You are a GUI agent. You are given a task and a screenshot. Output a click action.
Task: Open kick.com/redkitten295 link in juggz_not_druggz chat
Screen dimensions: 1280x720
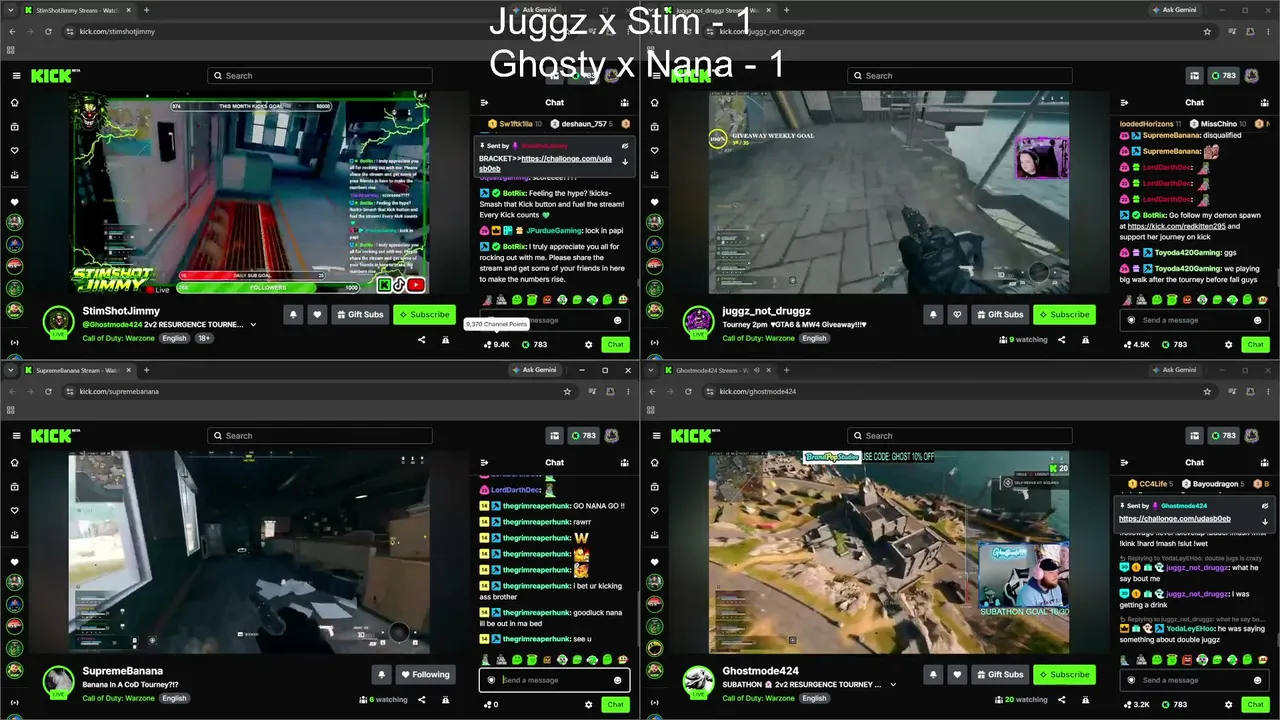[1176, 226]
